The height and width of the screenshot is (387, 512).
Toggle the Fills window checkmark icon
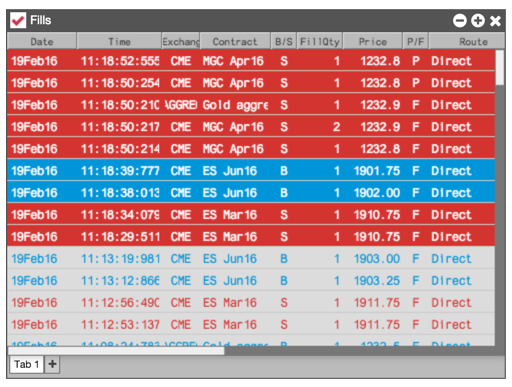coord(18,20)
